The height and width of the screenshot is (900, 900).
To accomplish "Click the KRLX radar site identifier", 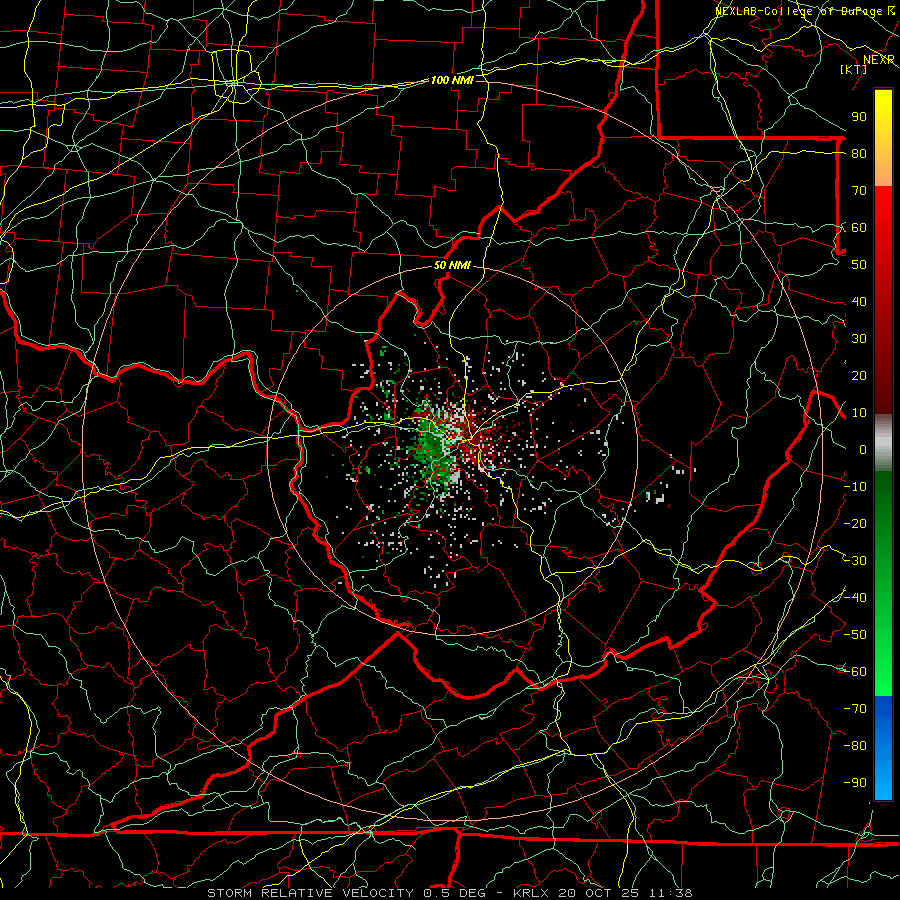I will tap(532, 893).
